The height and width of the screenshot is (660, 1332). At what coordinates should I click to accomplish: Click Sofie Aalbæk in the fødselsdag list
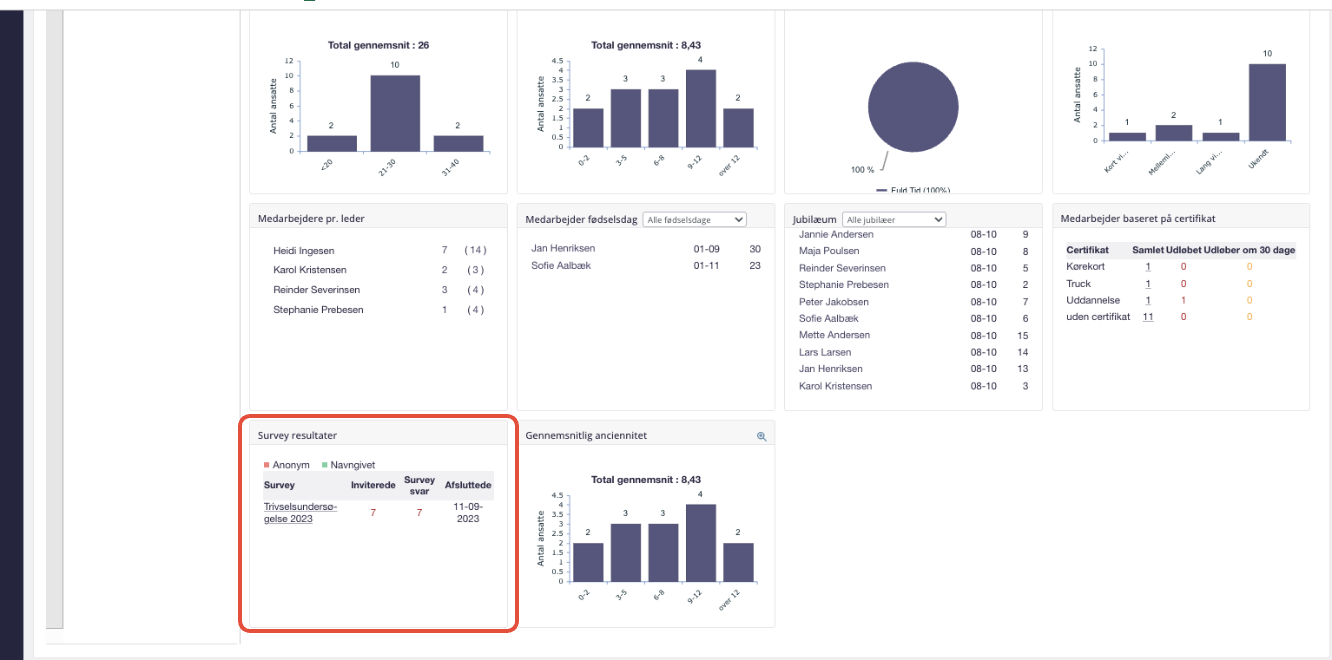coord(562,266)
